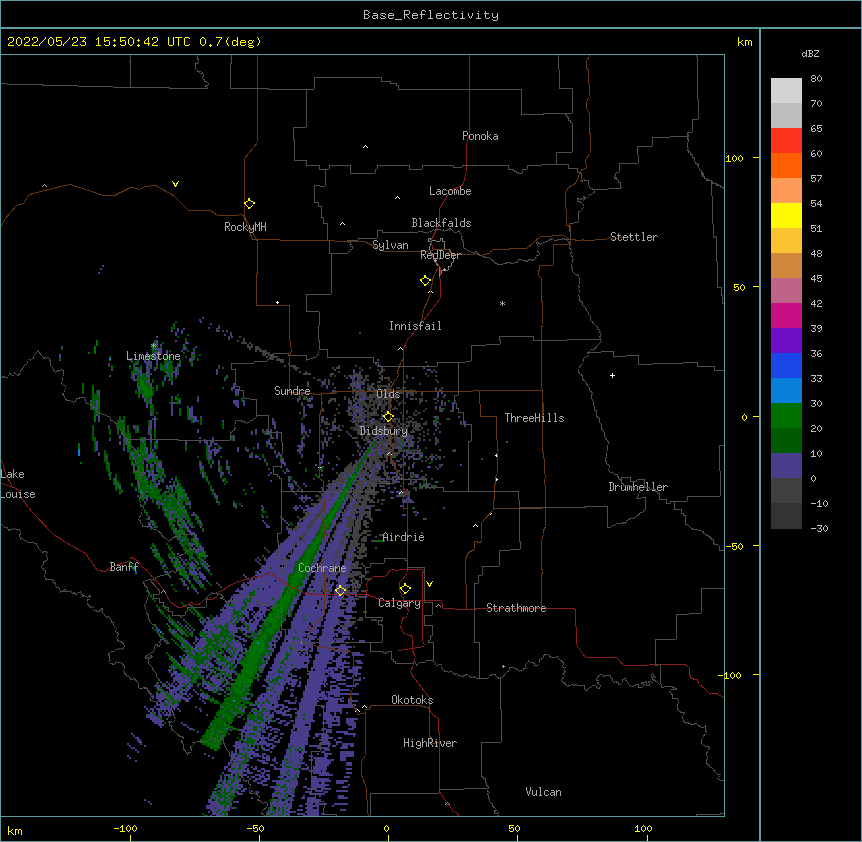The image size is (862, 842).
Task: Select the light blue 30-33 dBZ legend swatch
Action: point(786,390)
